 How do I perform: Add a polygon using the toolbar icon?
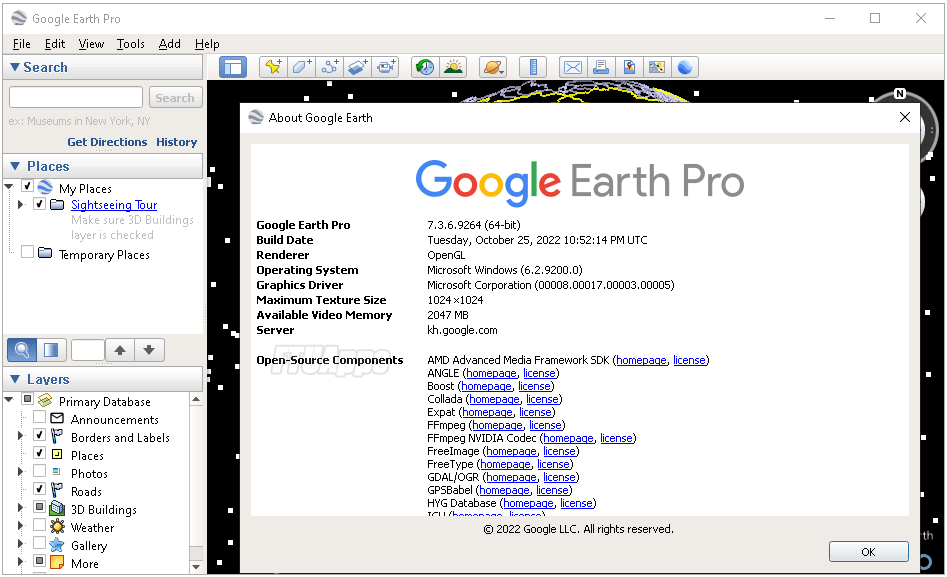pyautogui.click(x=301, y=67)
